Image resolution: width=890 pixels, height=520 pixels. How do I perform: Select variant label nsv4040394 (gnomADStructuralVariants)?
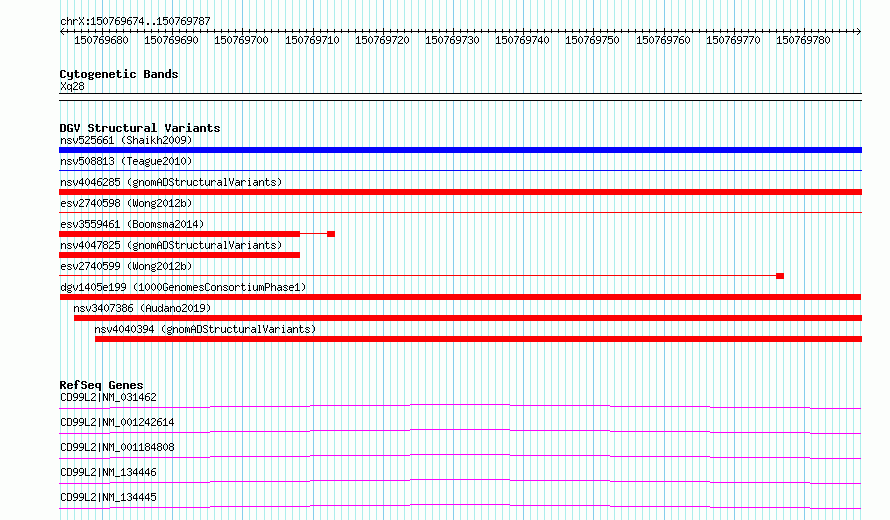pos(205,329)
